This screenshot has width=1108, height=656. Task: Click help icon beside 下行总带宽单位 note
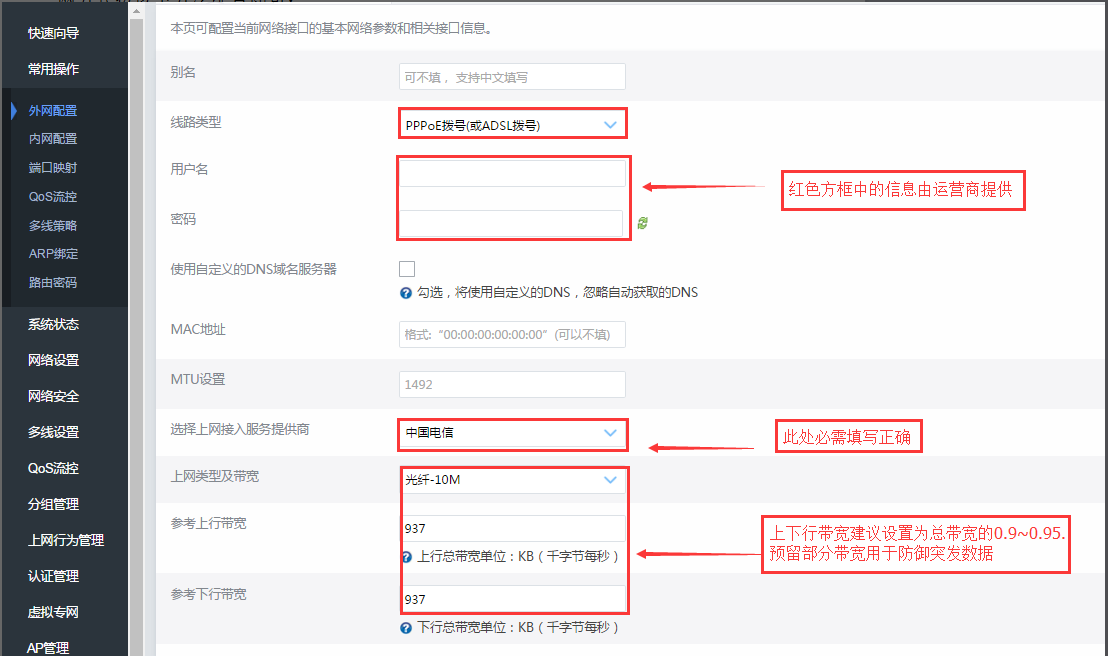point(406,628)
